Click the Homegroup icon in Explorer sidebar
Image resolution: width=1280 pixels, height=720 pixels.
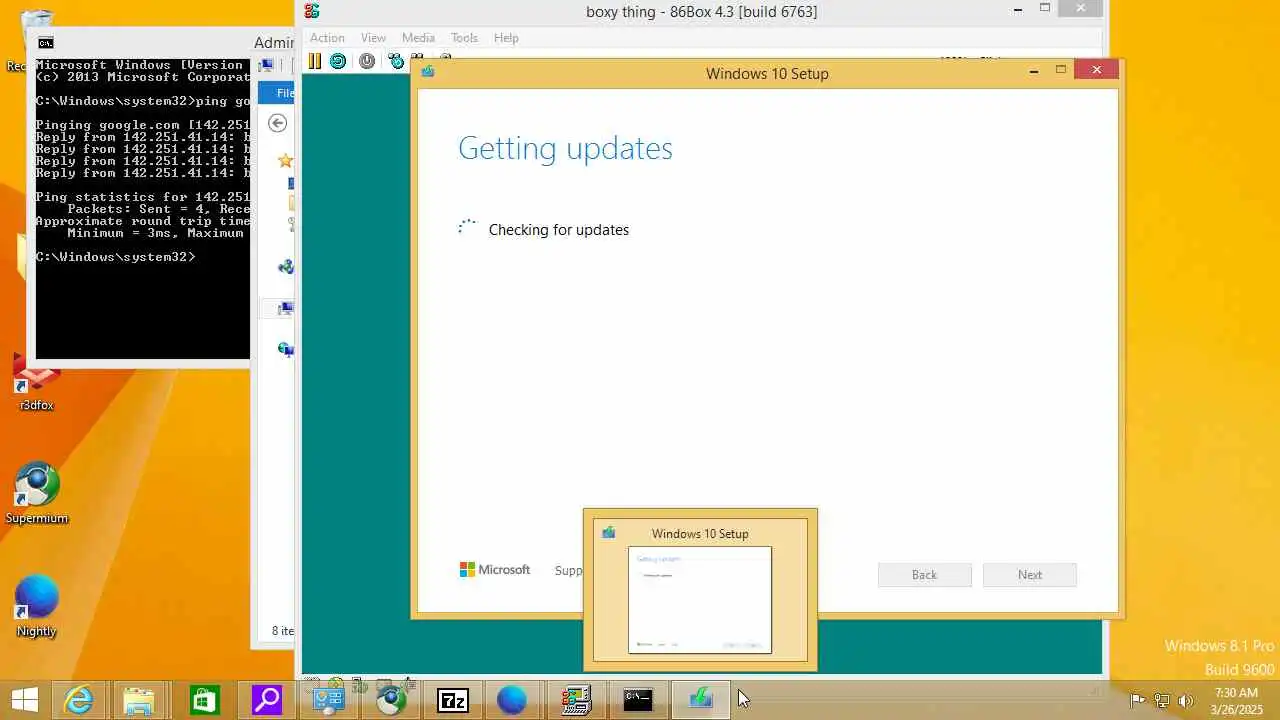286,267
